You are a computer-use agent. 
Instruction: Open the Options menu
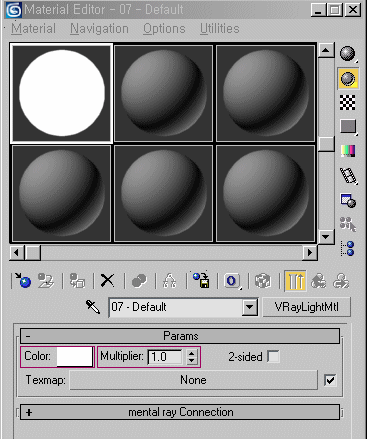[x=164, y=29]
